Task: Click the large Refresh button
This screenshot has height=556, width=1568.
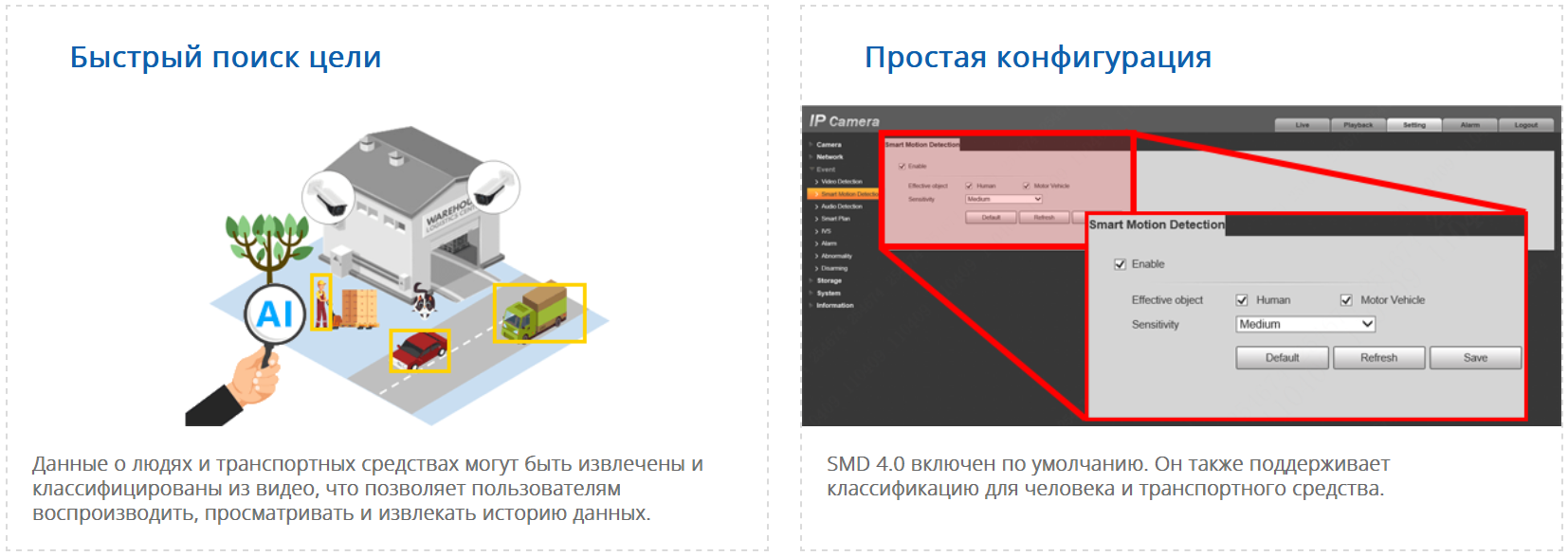Action: (1378, 358)
